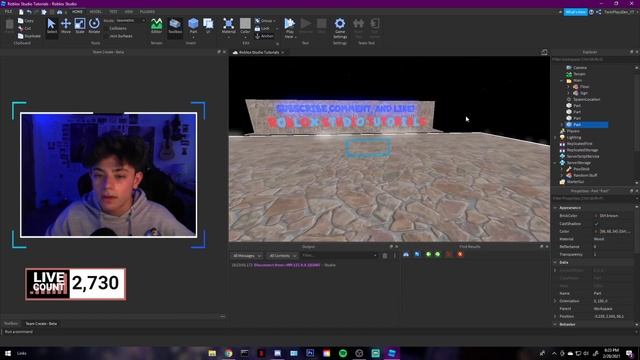Click the Play Here button
Viewport: 640px width, 360px height.
click(289, 27)
